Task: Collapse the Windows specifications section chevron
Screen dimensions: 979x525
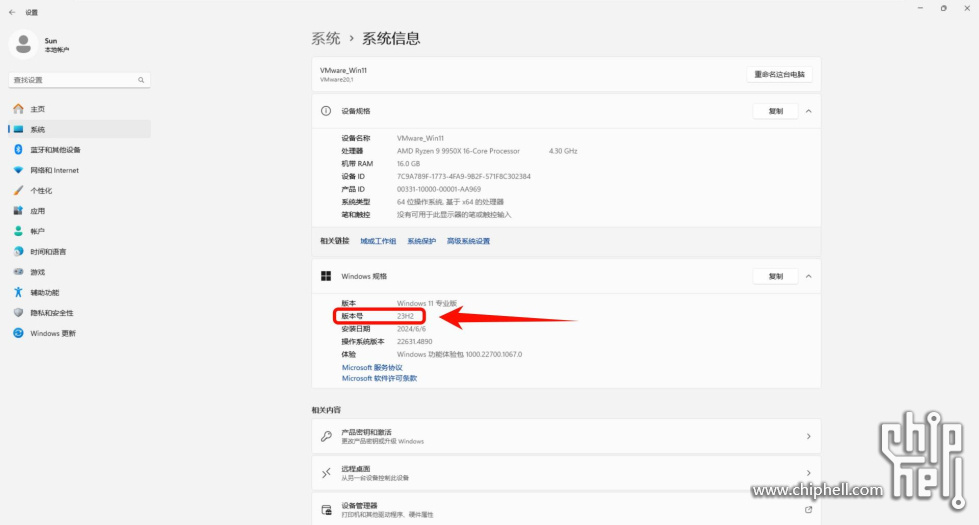Action: 809,276
